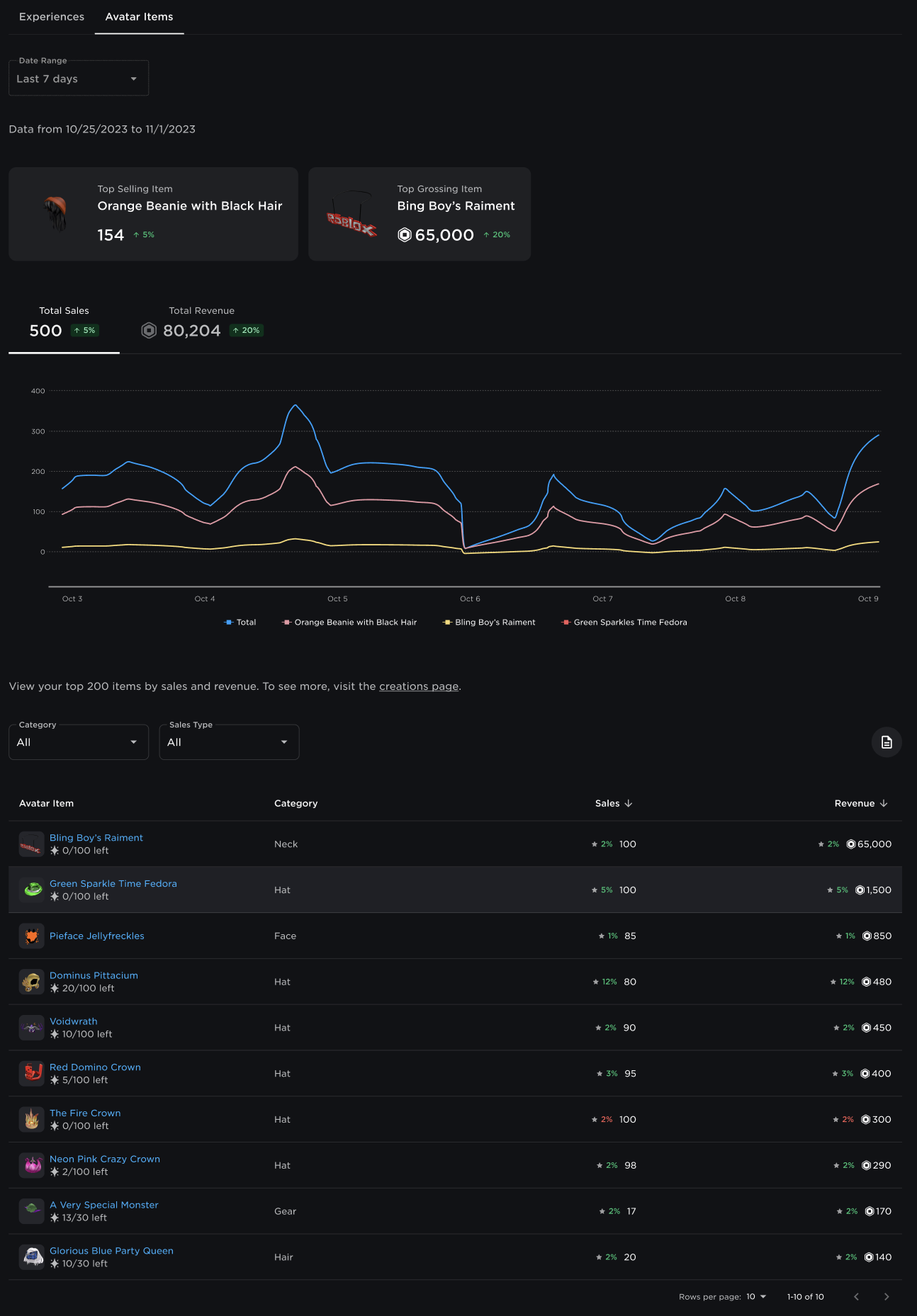This screenshot has width=917, height=1316.
Task: Toggle Bling Boy's Raiment legend series
Action: click(x=489, y=622)
